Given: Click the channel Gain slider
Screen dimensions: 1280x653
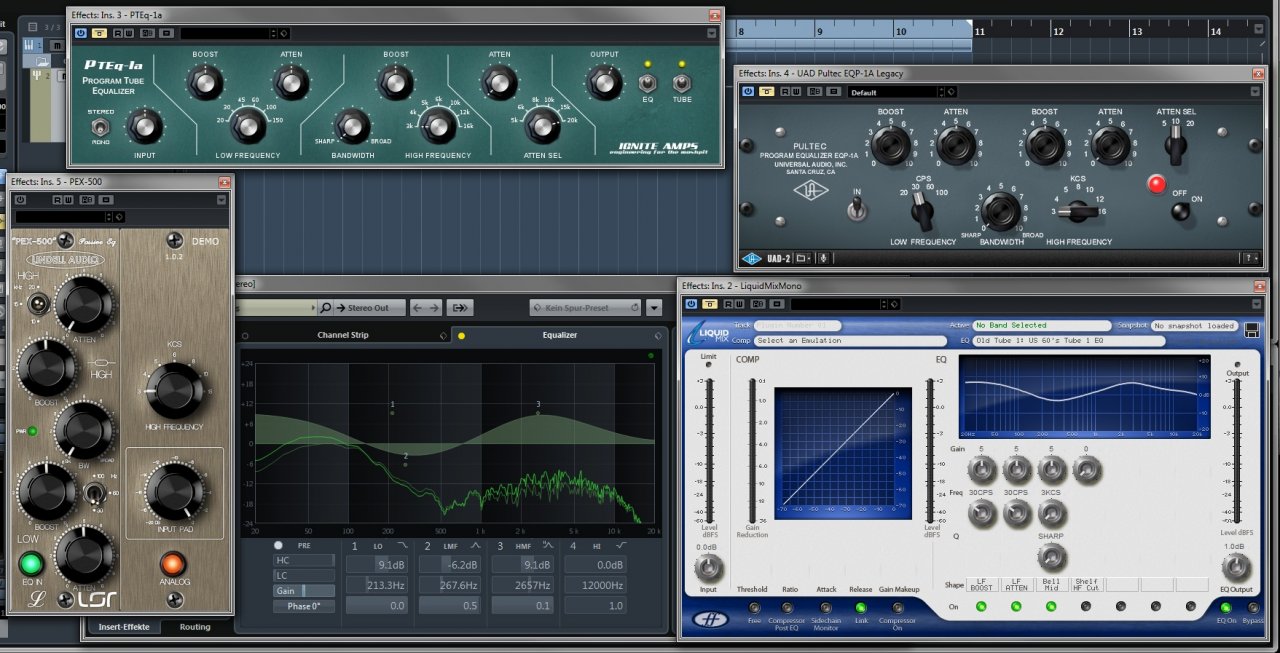Looking at the screenshot, I should click(x=304, y=591).
